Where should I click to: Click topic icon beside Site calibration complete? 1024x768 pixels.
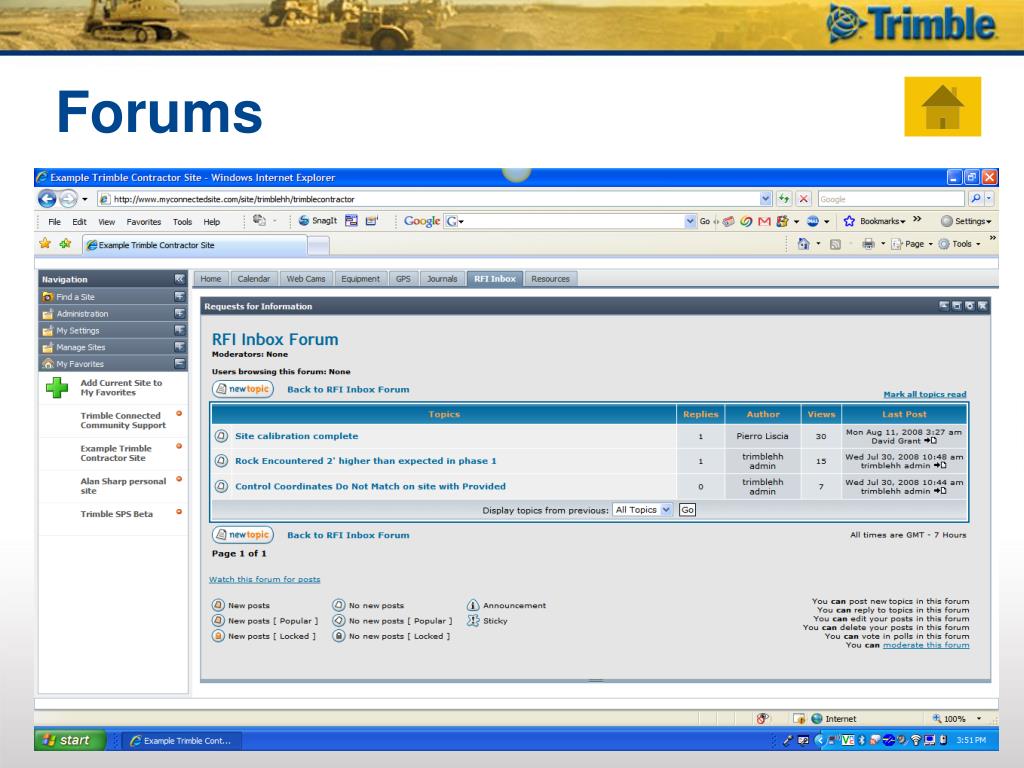click(221, 436)
